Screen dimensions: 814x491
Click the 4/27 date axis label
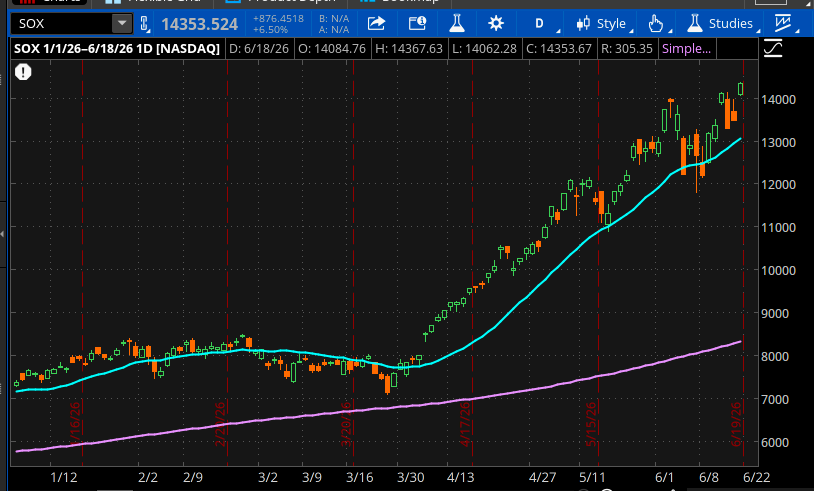point(542,478)
